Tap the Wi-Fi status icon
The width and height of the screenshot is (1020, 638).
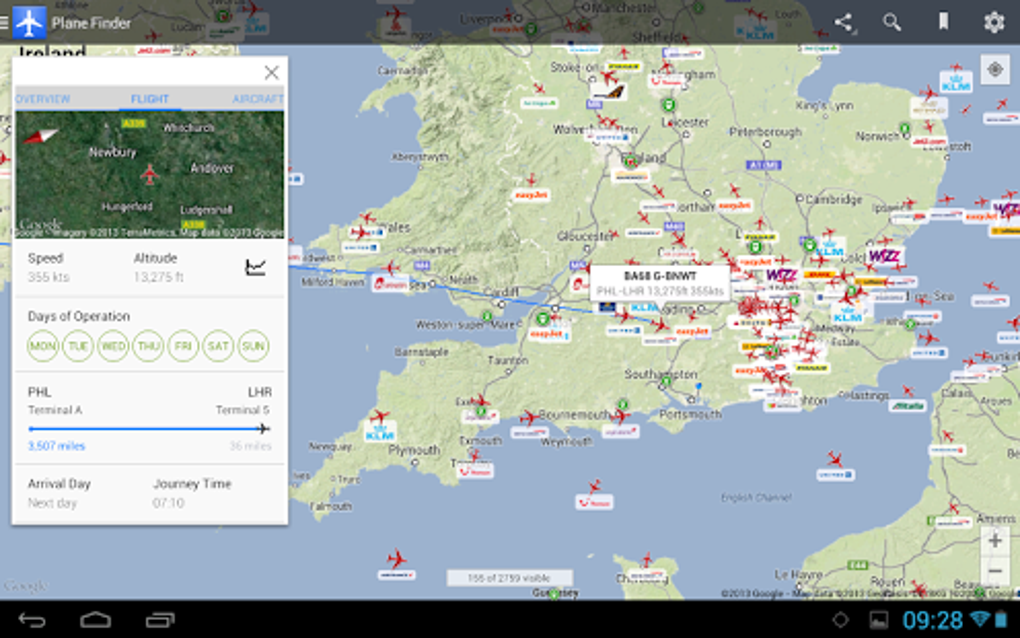coord(980,618)
